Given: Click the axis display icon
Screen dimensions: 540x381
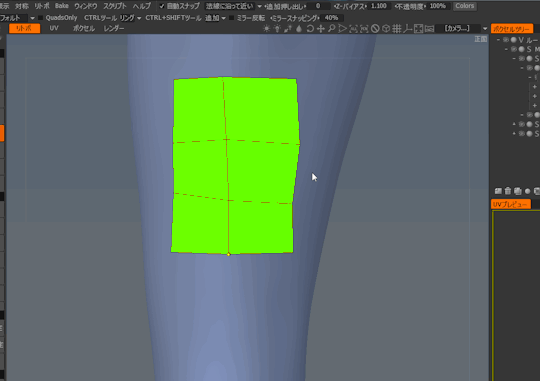Looking at the screenshot, I should (x=407, y=29).
